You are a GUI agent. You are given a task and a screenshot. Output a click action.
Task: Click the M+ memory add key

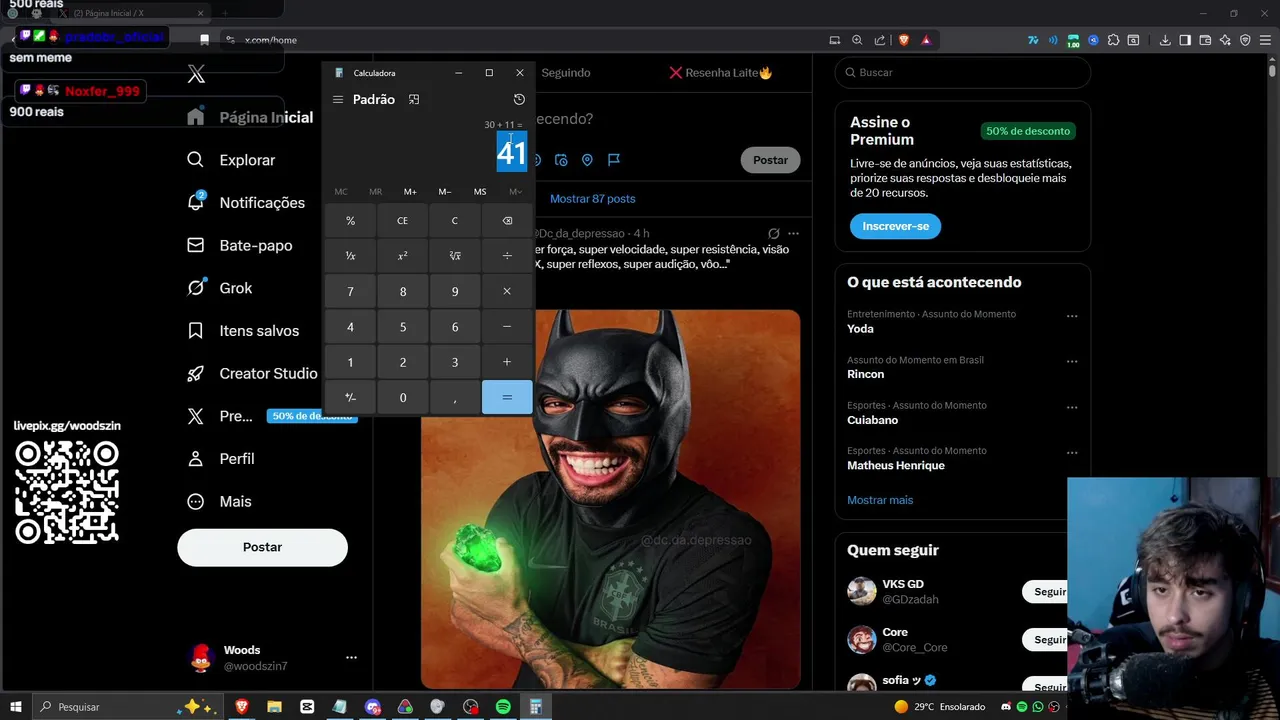(410, 192)
